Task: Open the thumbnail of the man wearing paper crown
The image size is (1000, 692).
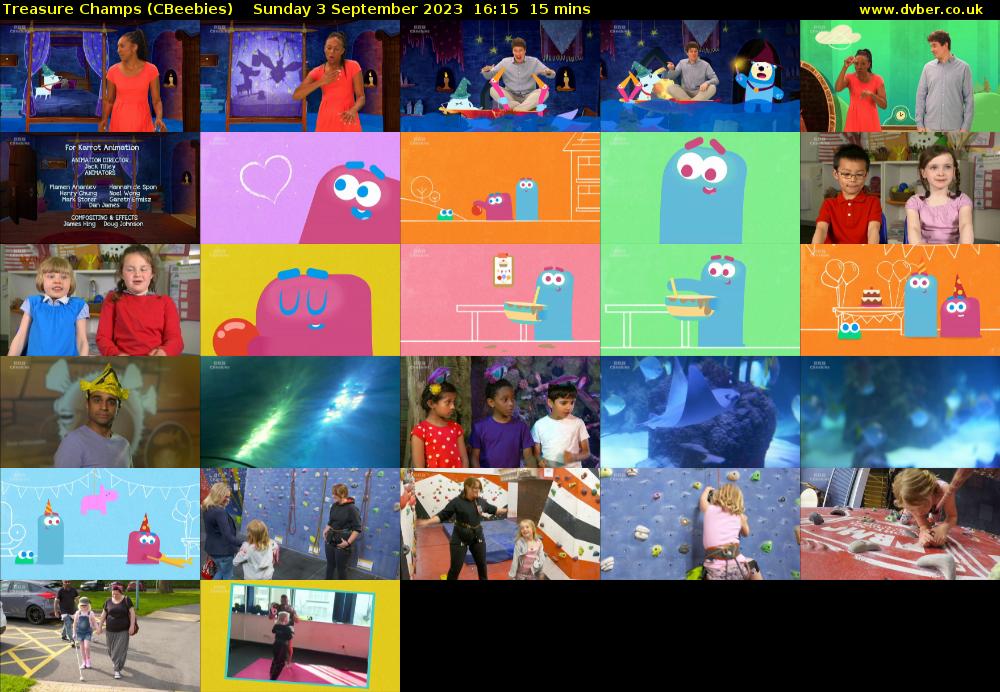Action: point(100,410)
